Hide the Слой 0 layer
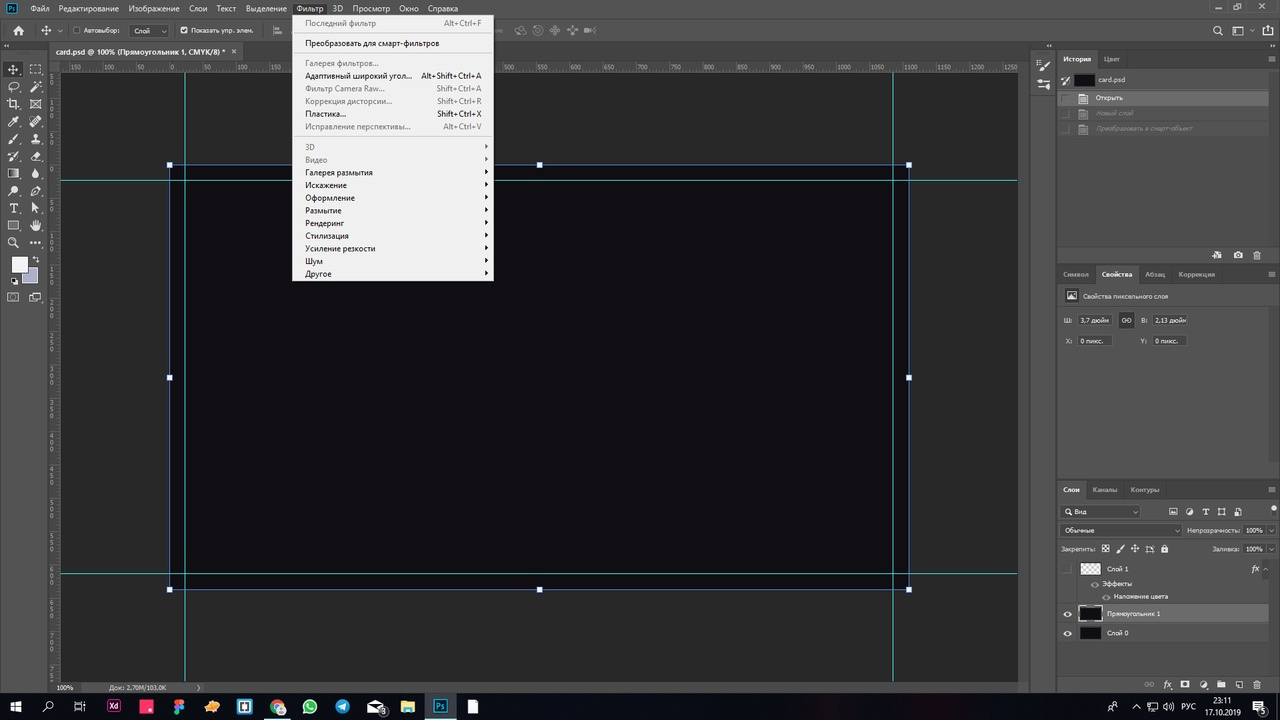Image resolution: width=1280 pixels, height=720 pixels. [x=1067, y=633]
